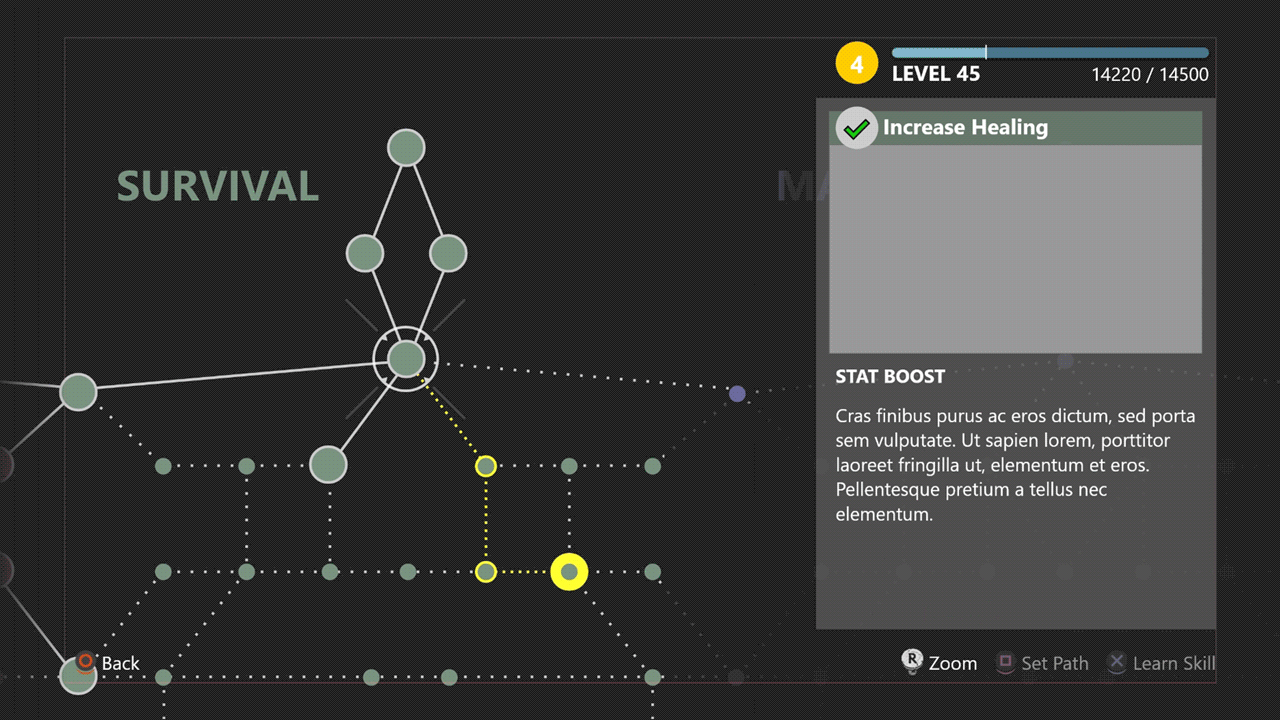Click the B-button icon next to Back
The image size is (1280, 720).
(x=86, y=662)
